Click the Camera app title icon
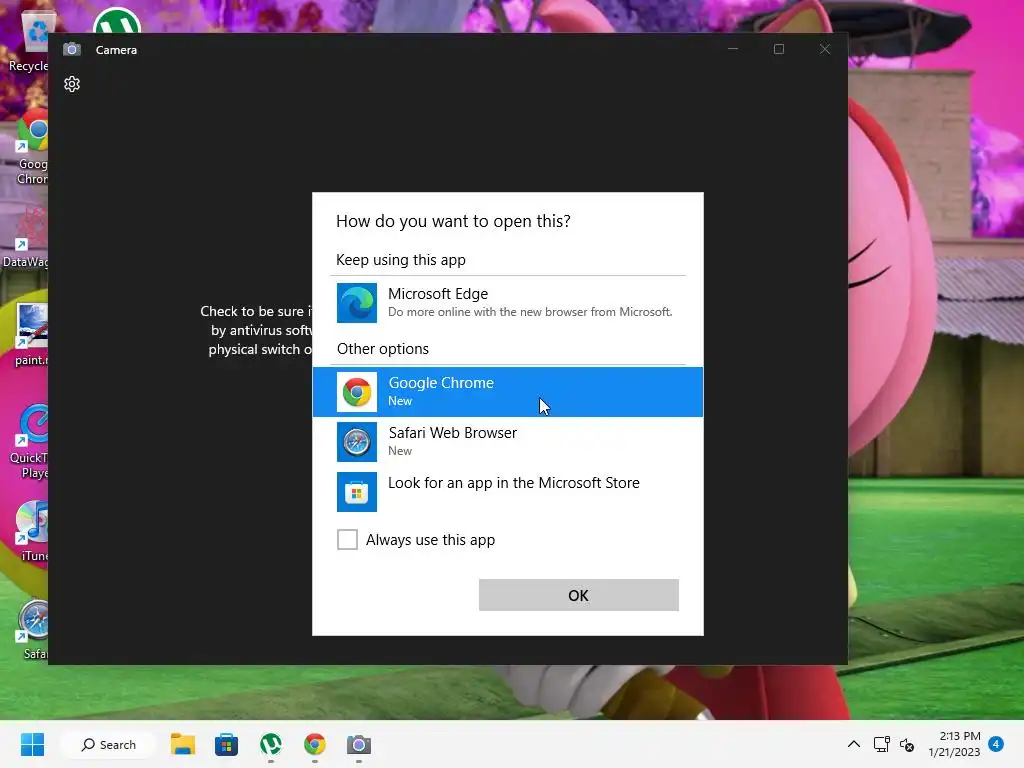Viewport: 1024px width, 768px height. tap(72, 50)
